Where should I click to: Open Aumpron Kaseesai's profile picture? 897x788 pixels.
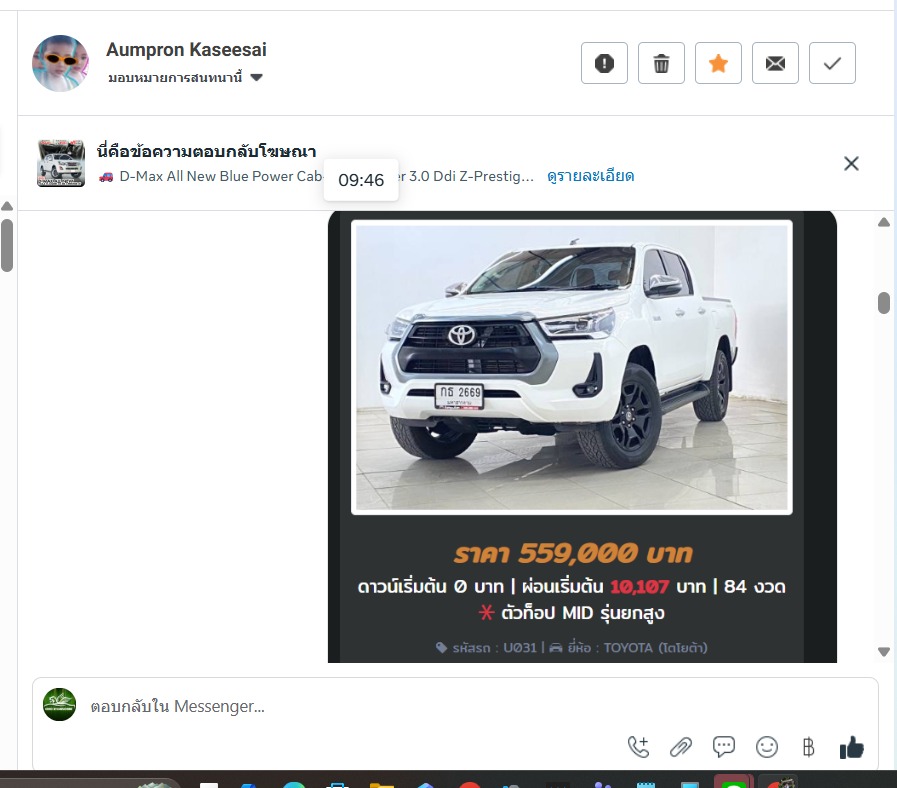pyautogui.click(x=61, y=63)
